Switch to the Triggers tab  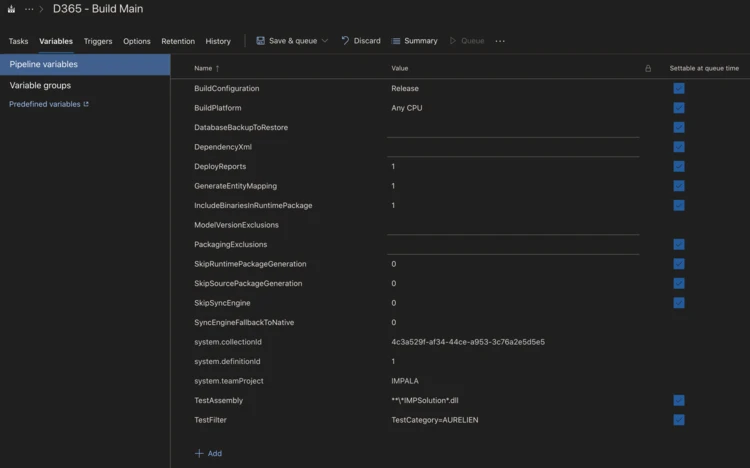pyautogui.click(x=98, y=41)
